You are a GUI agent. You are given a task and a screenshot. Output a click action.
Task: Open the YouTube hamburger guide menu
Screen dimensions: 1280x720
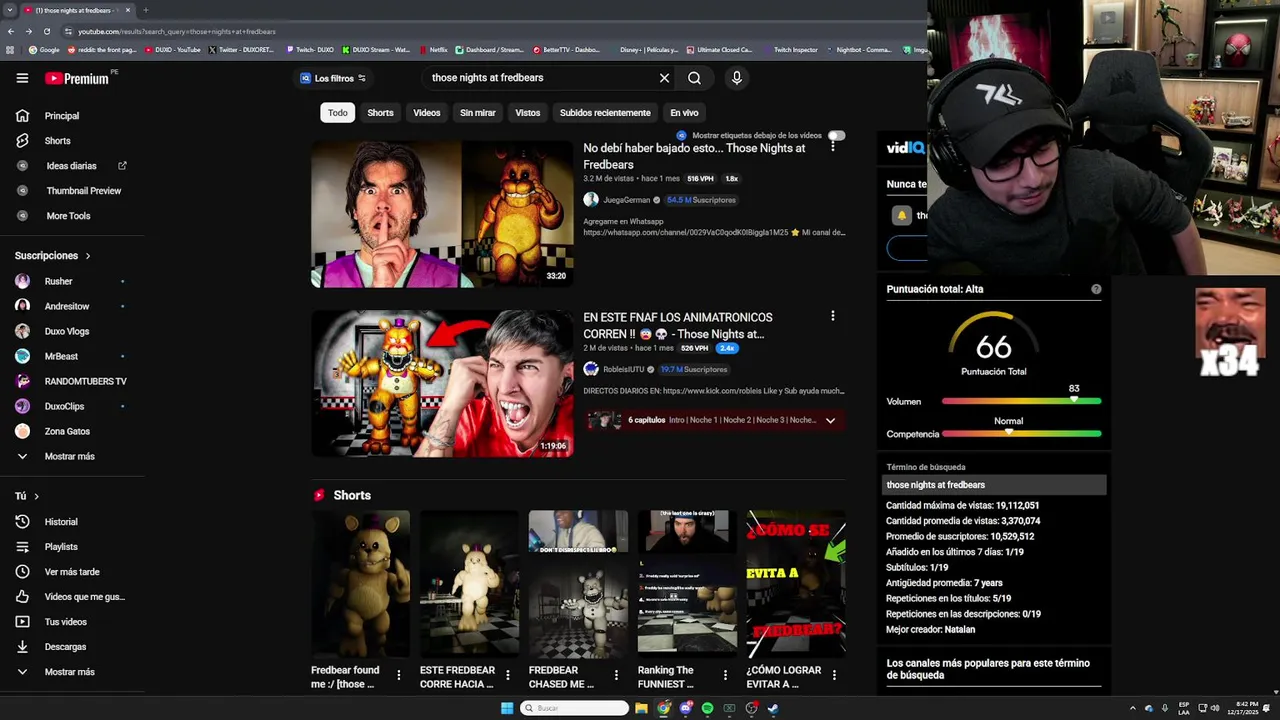click(22, 78)
